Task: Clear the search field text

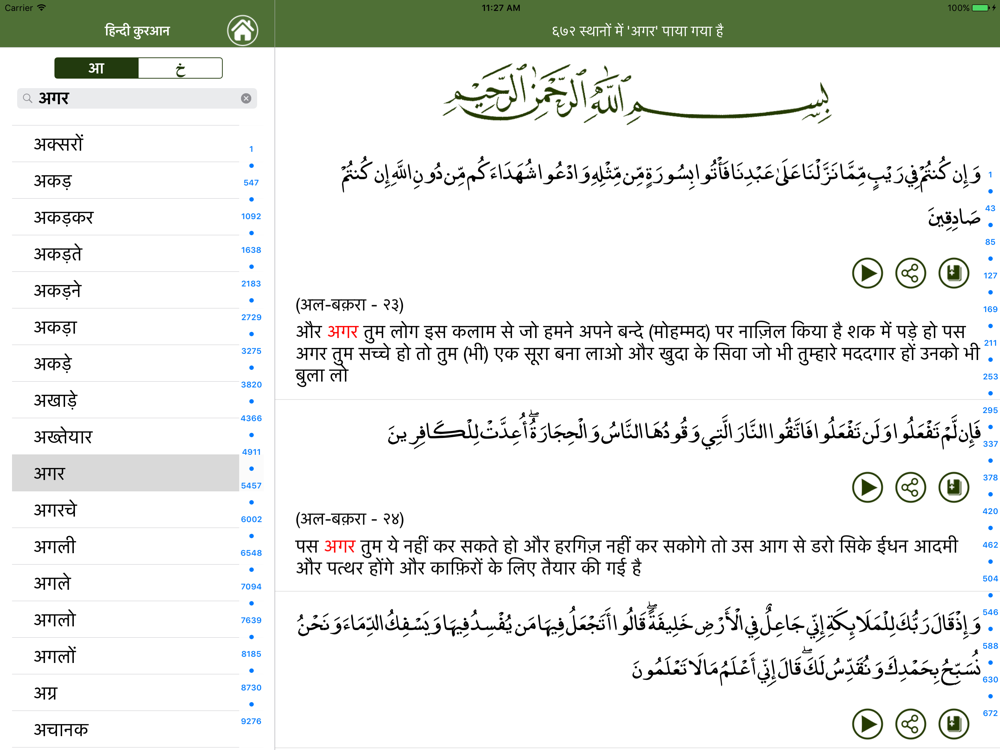Action: (x=246, y=98)
